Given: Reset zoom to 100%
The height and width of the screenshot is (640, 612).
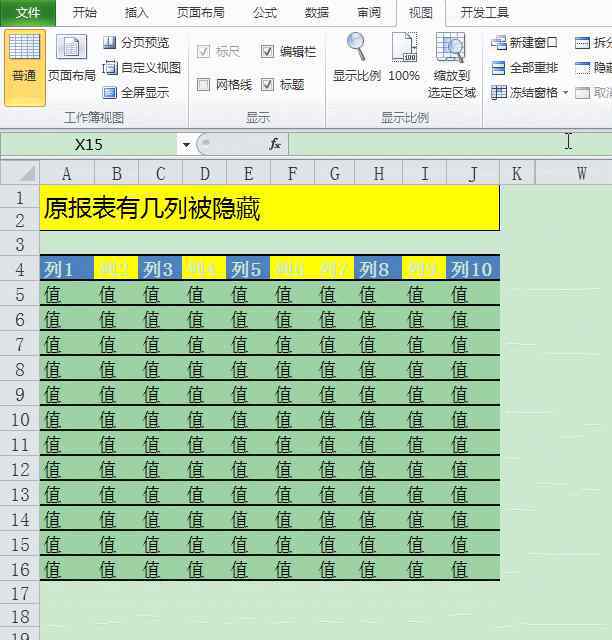Looking at the screenshot, I should pos(404,57).
